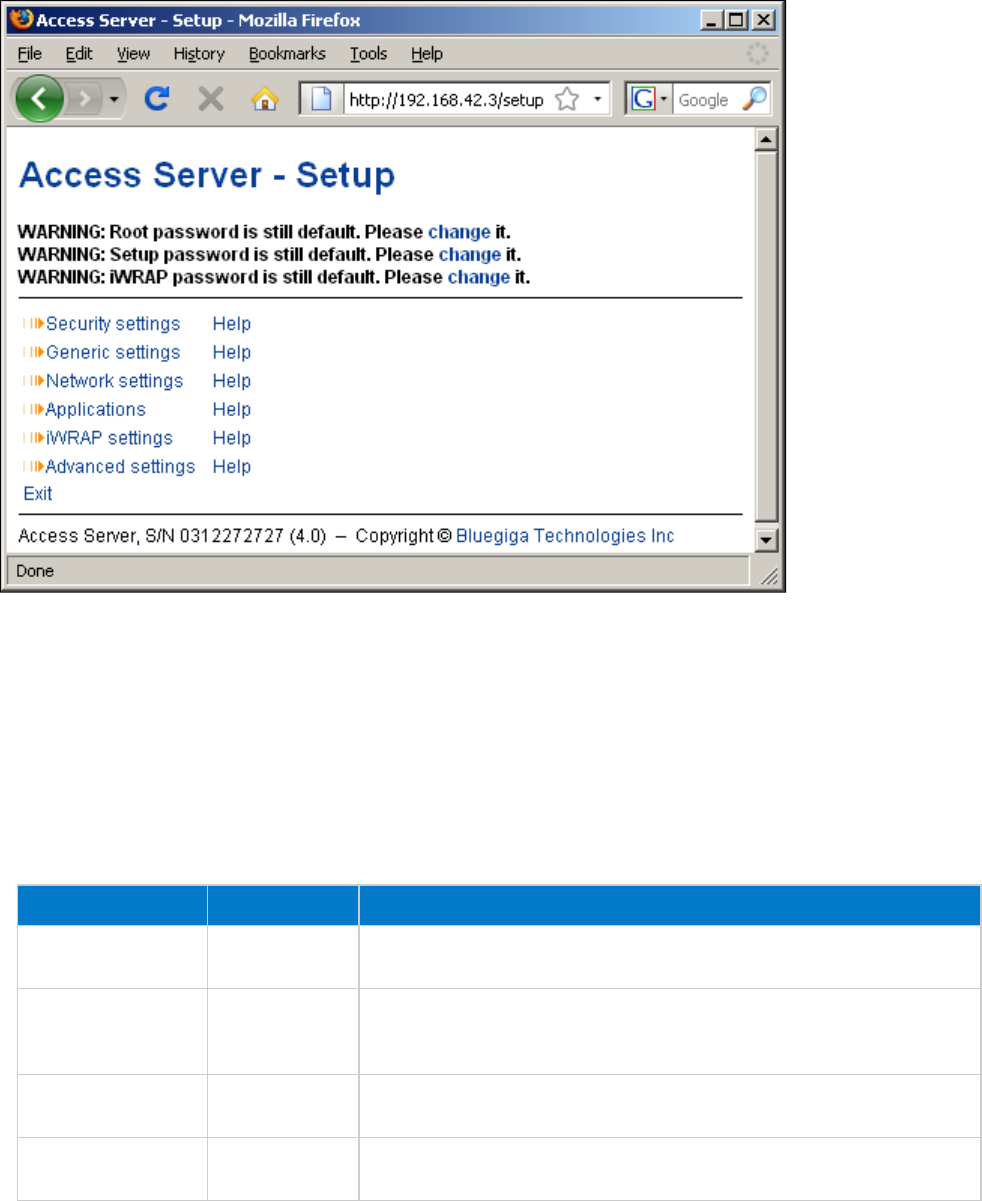Image resolution: width=982 pixels, height=1201 pixels.
Task: Bookmark this page with the star icon
Action: pyautogui.click(x=566, y=100)
